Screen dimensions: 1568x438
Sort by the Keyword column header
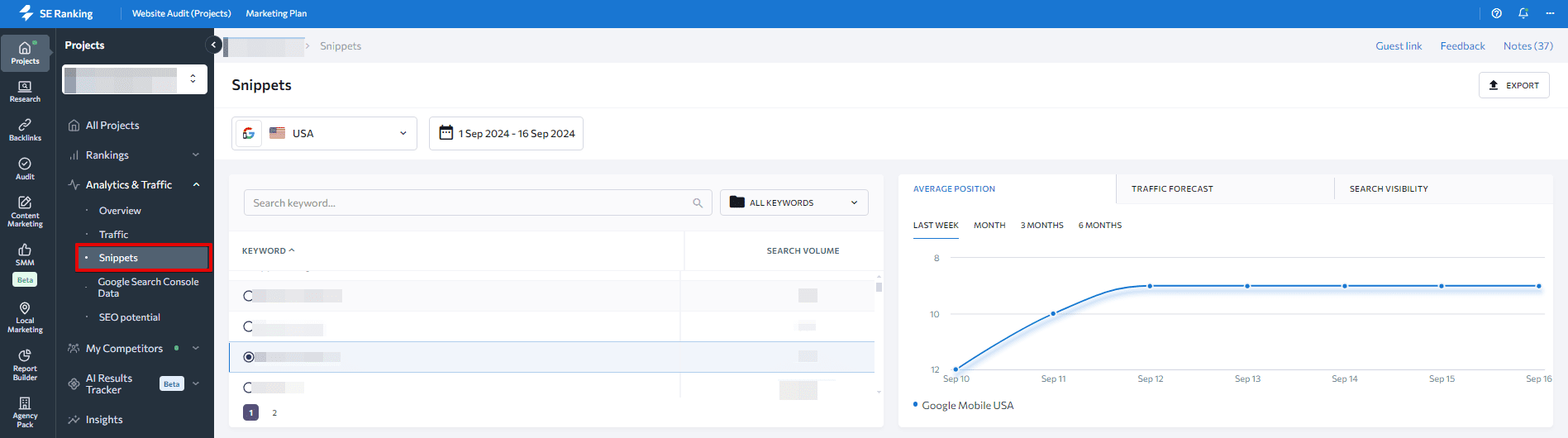(268, 250)
